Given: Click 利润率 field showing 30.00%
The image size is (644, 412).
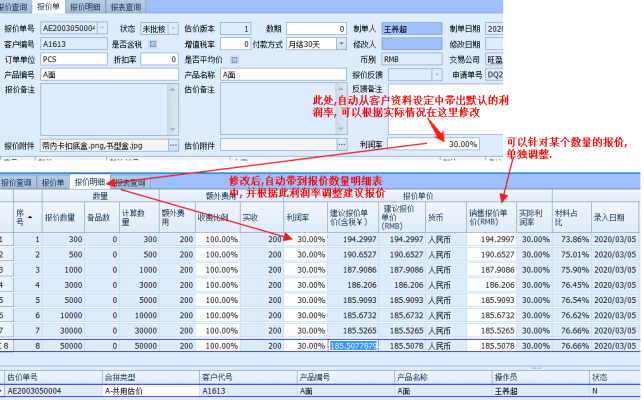Looking at the screenshot, I should 433,144.
